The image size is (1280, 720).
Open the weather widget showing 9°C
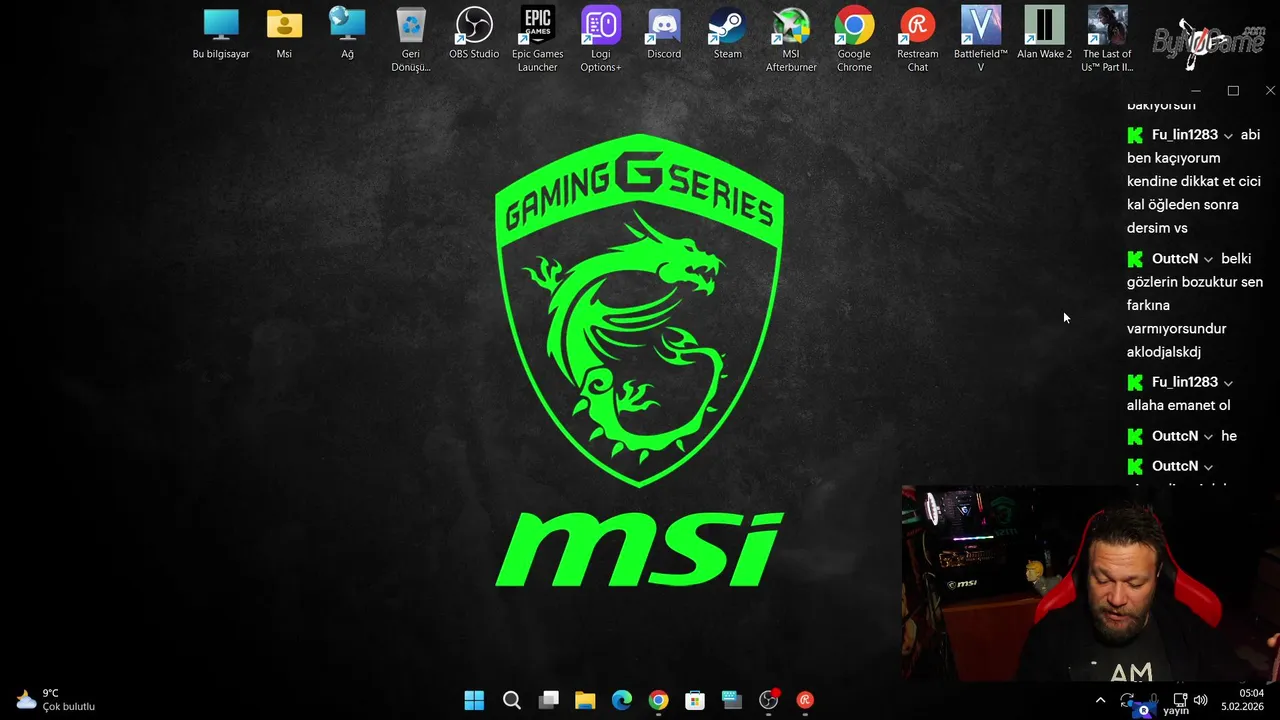tap(56, 700)
